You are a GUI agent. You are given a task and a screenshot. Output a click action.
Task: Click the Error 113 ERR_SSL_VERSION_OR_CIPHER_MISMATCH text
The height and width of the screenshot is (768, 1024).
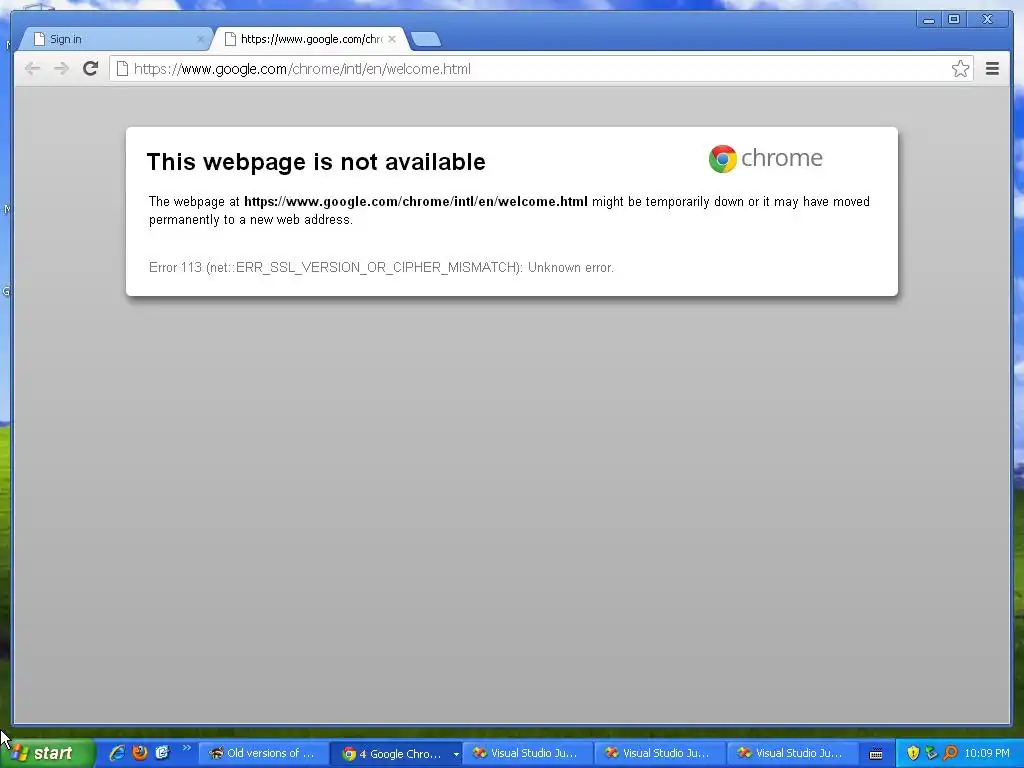(381, 268)
